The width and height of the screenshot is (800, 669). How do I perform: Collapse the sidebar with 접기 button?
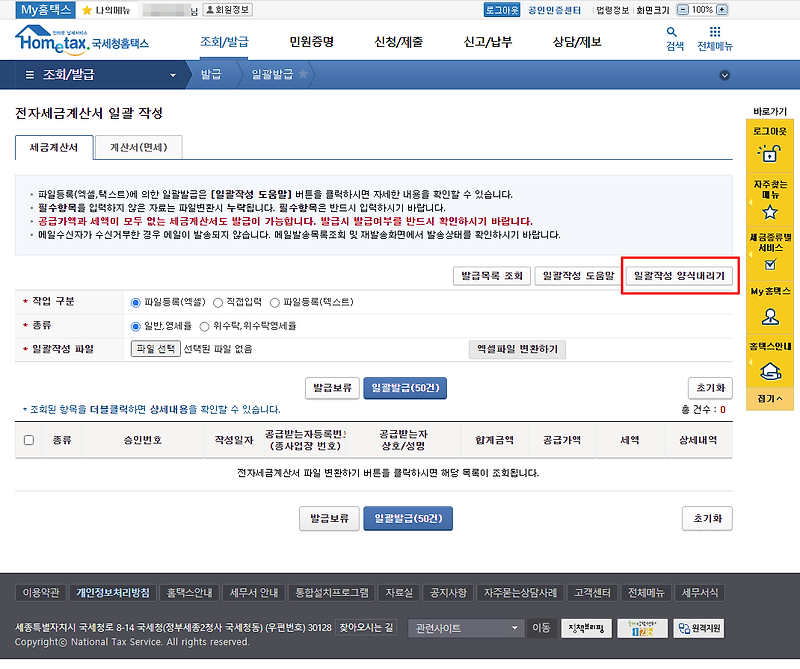click(x=770, y=399)
